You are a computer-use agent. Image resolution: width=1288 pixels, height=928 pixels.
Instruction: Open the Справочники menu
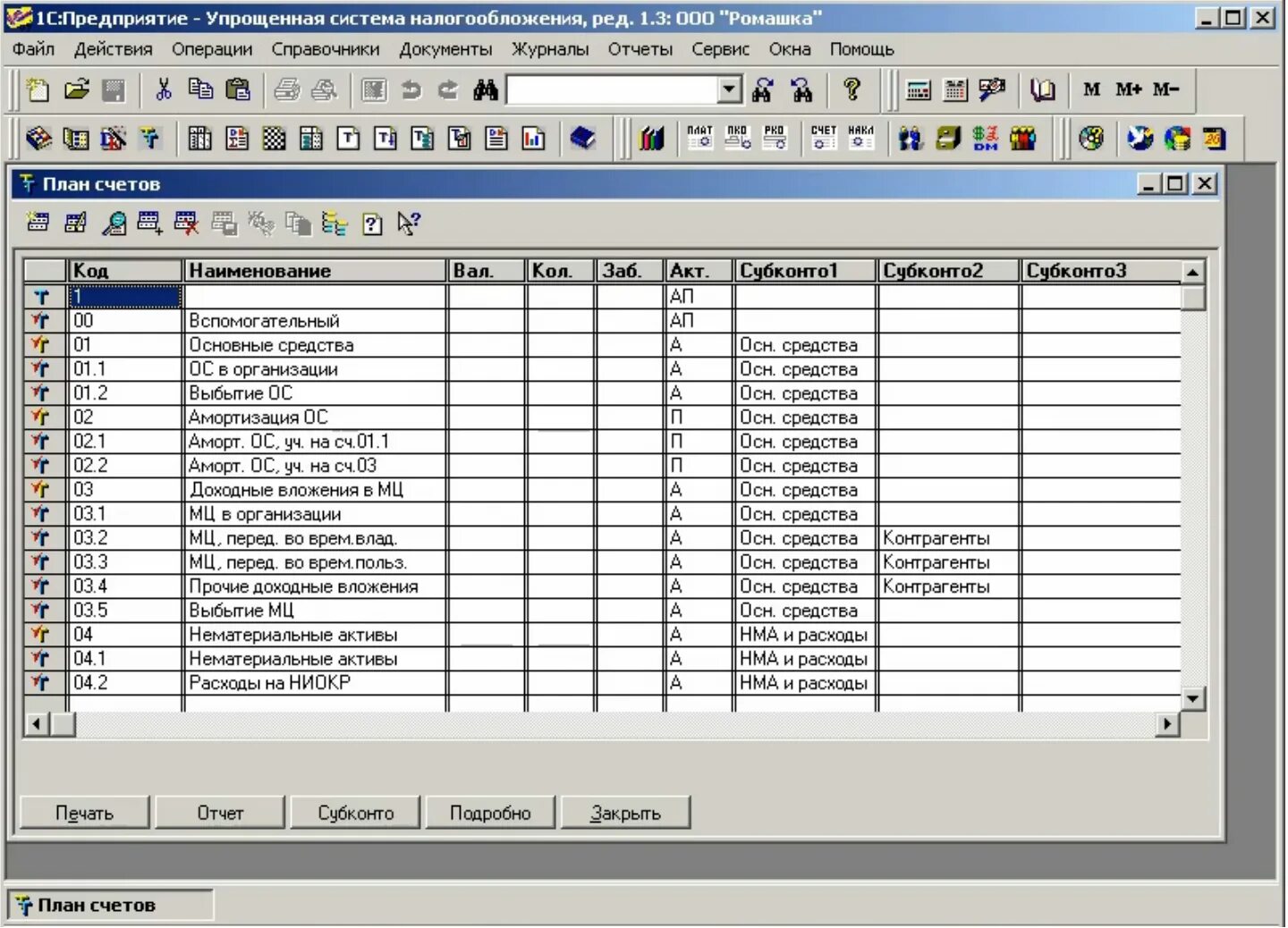326,49
